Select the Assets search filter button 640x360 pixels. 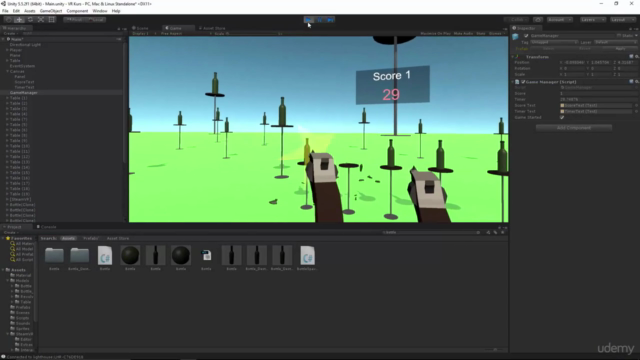(68, 238)
